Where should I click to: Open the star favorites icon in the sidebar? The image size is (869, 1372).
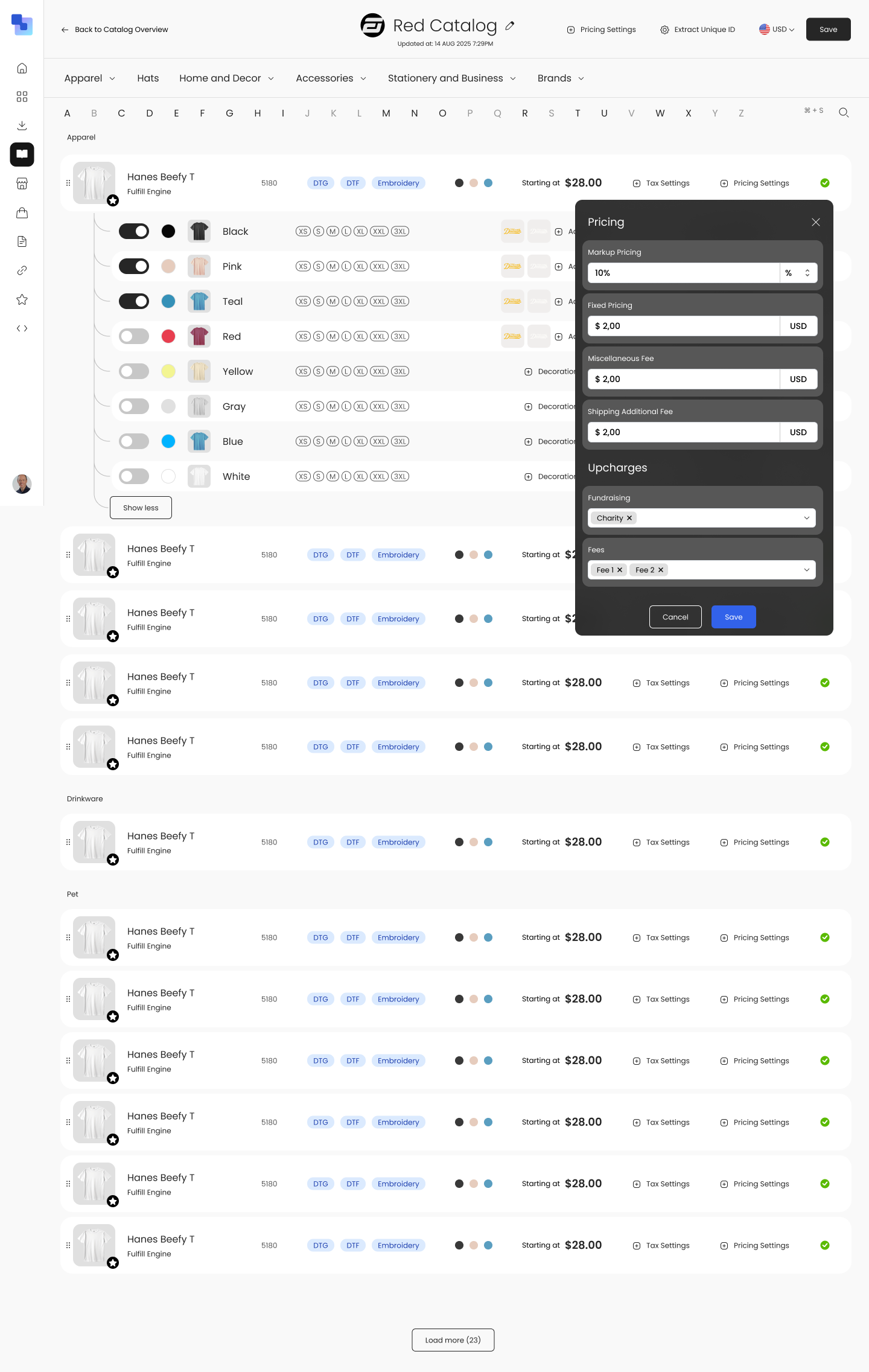[x=22, y=299]
